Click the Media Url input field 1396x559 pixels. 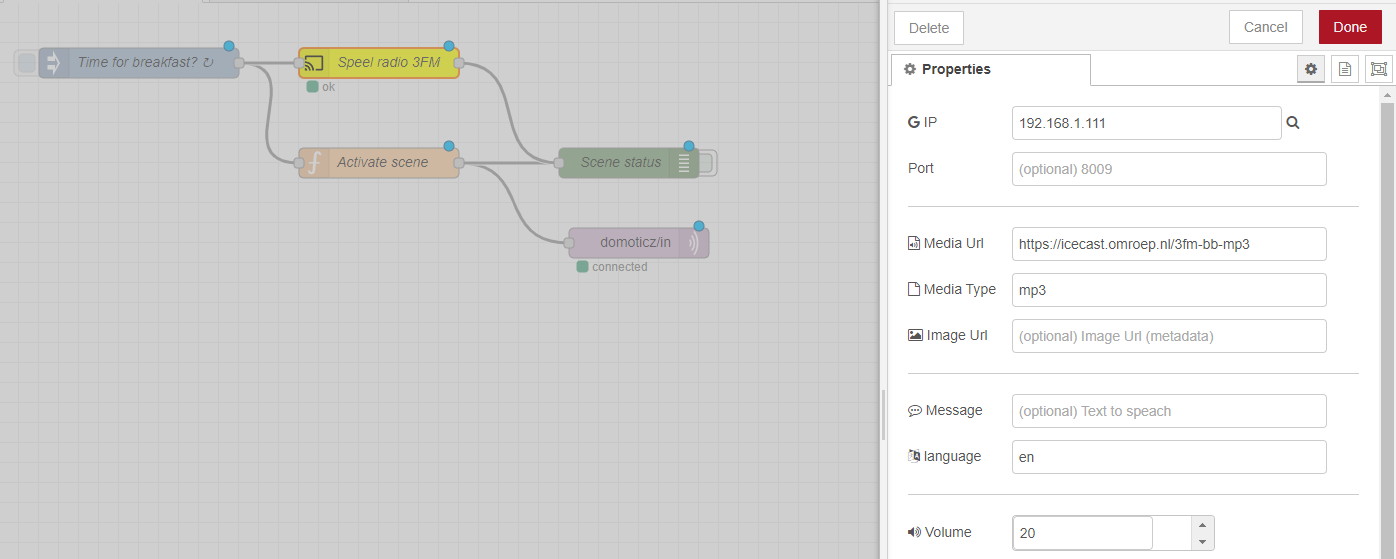click(x=1169, y=244)
